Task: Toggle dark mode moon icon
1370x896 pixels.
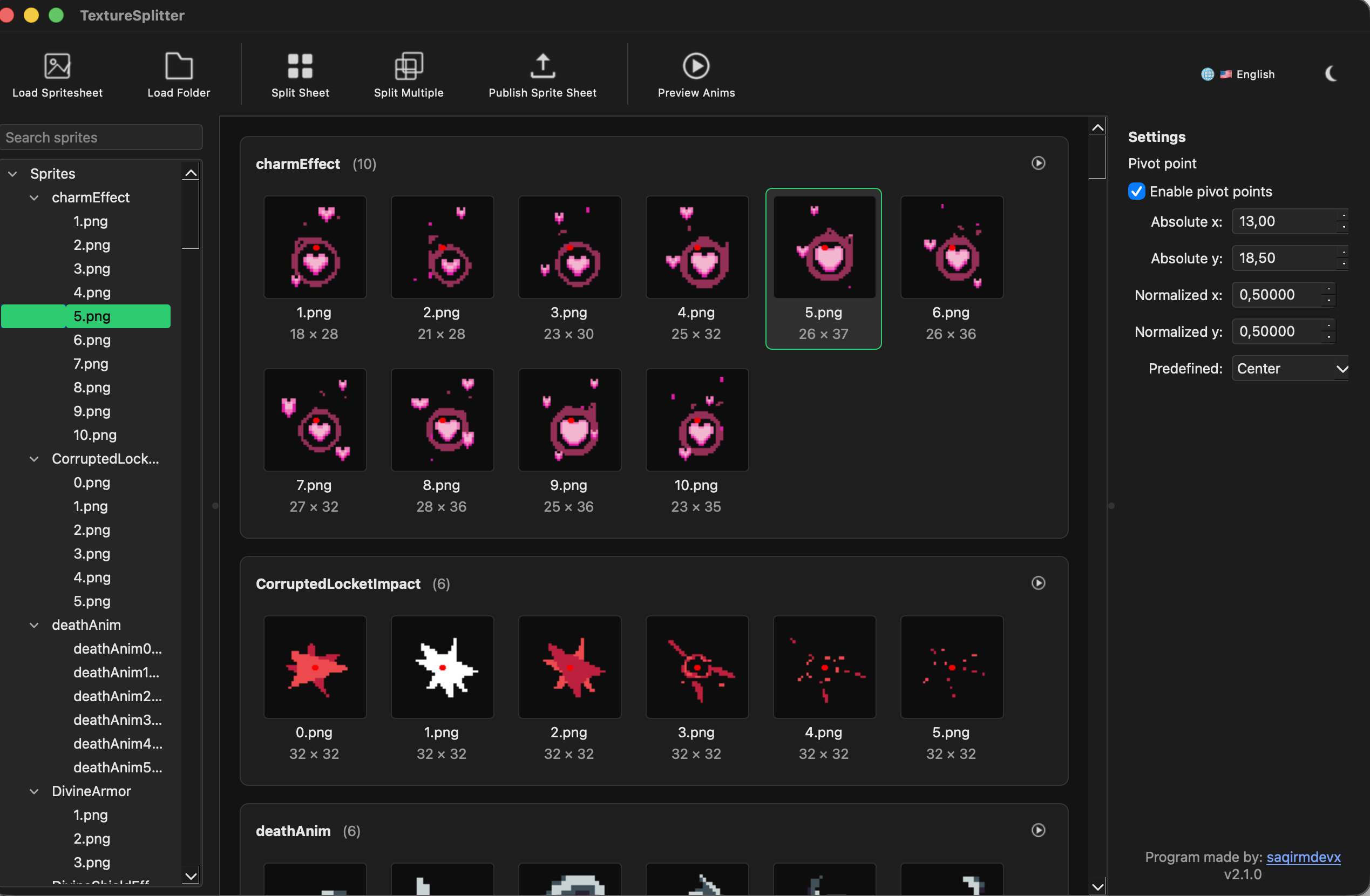Action: (x=1331, y=73)
